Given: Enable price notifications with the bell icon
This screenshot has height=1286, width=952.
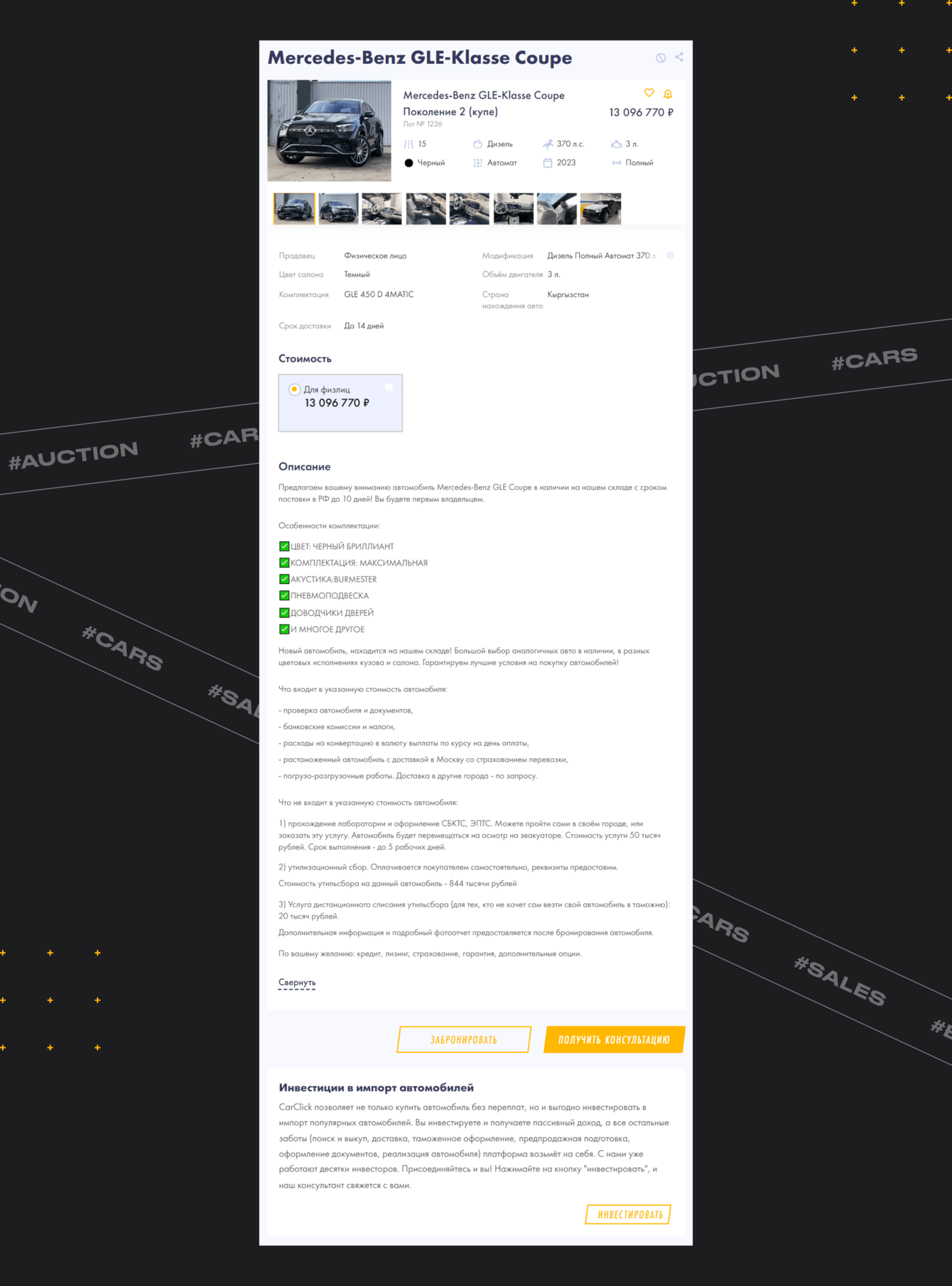Looking at the screenshot, I should pyautogui.click(x=668, y=94).
